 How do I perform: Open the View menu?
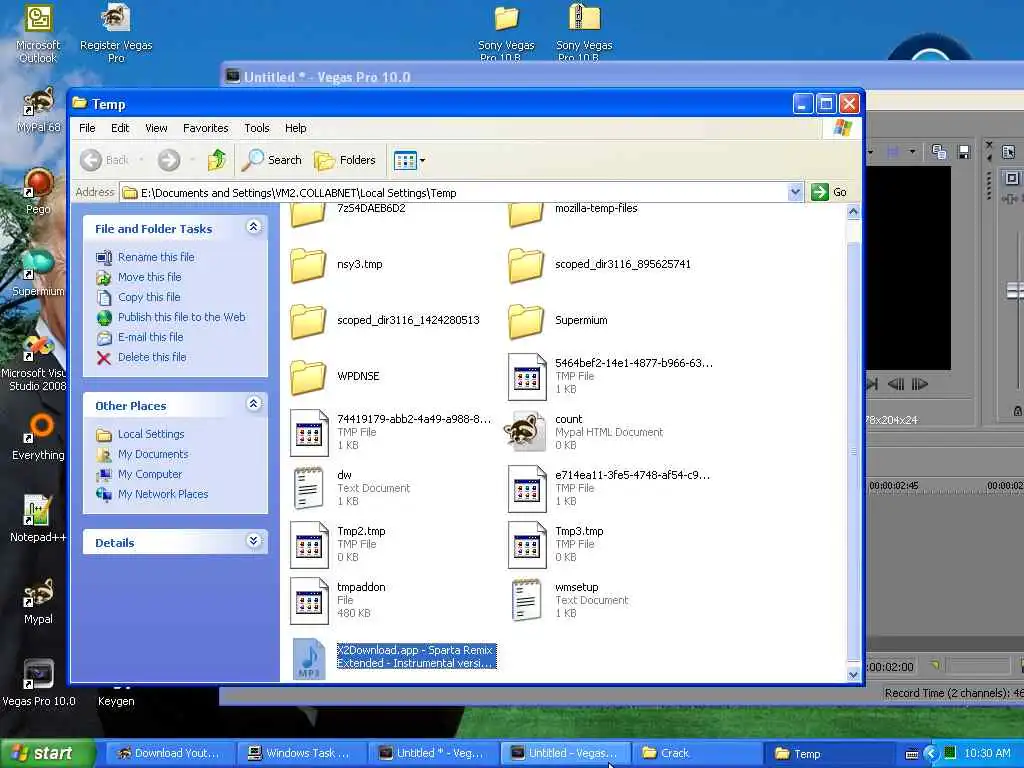(156, 128)
